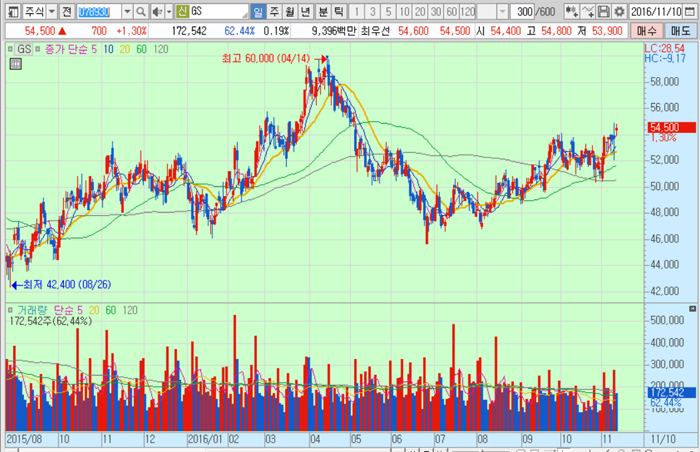The image size is (700, 452).
Task: Click the stock search magnifier icon
Action: [143, 11]
